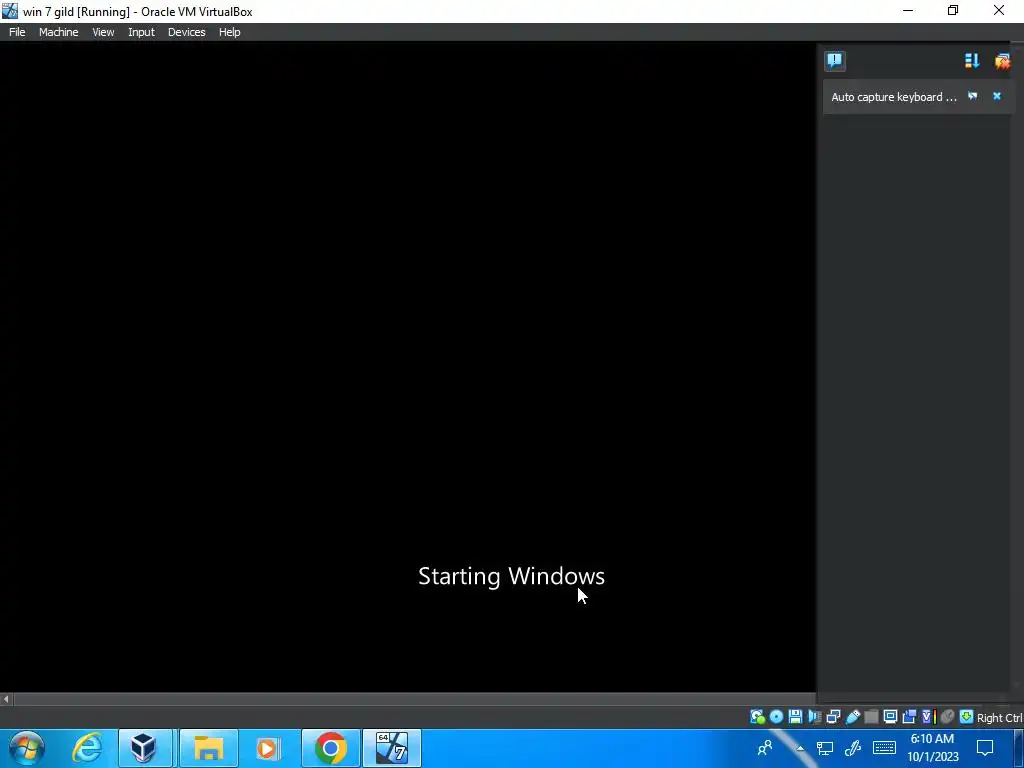This screenshot has width=1024, height=768.
Task: Open the View menu
Action: (x=103, y=32)
